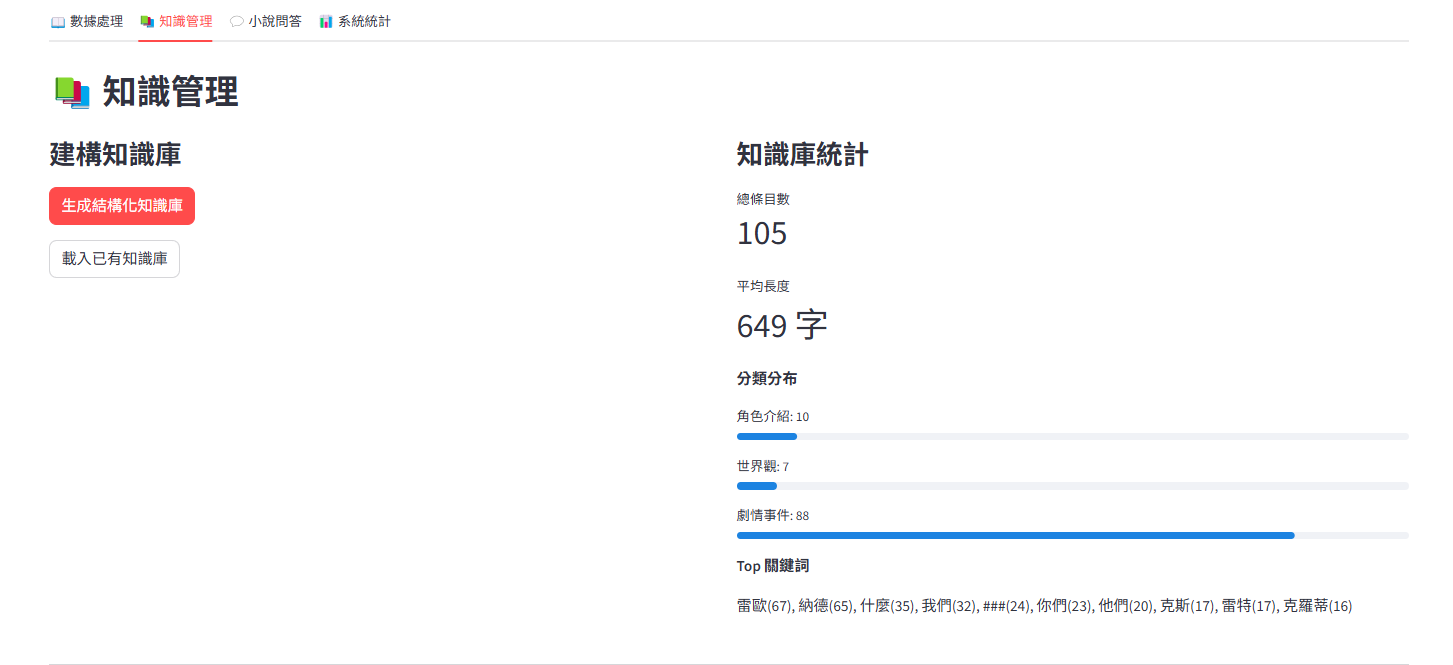Image resolution: width=1453 pixels, height=665 pixels.
Task: Click the stacked books icon on 知識管理 tab
Action: pos(147,21)
